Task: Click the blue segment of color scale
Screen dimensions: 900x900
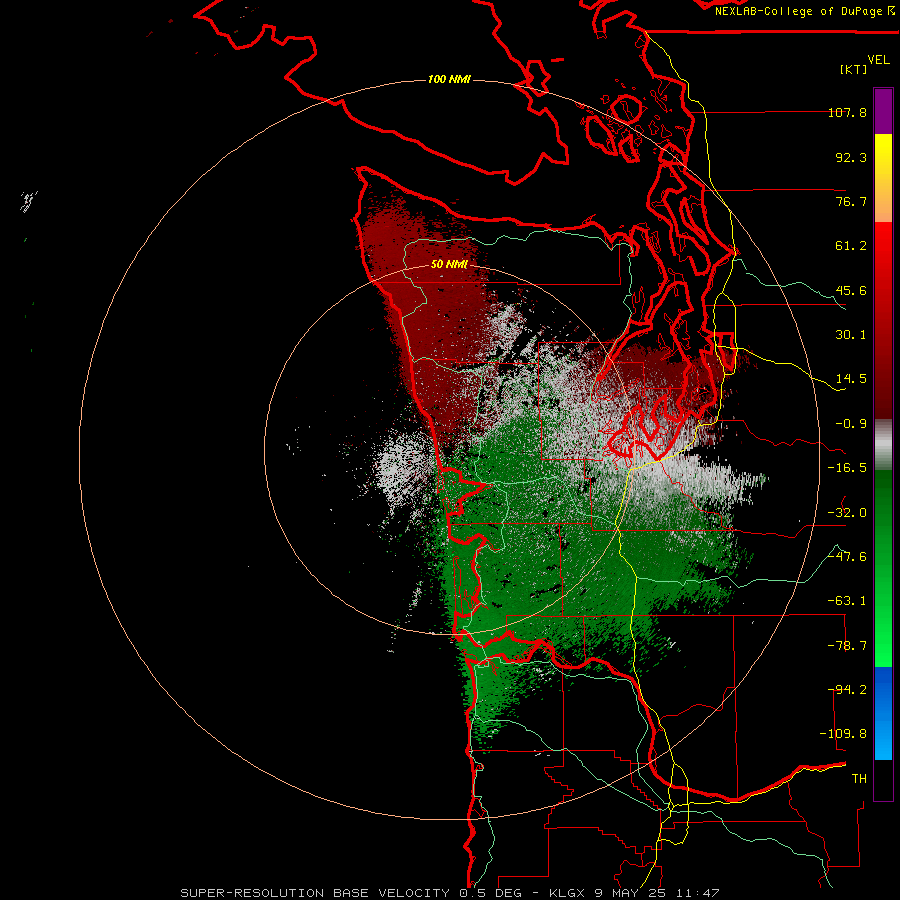Action: tap(883, 713)
